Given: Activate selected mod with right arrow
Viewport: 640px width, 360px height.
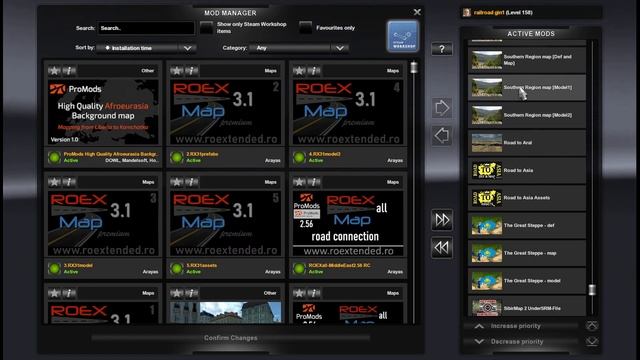Looking at the screenshot, I should 442,108.
